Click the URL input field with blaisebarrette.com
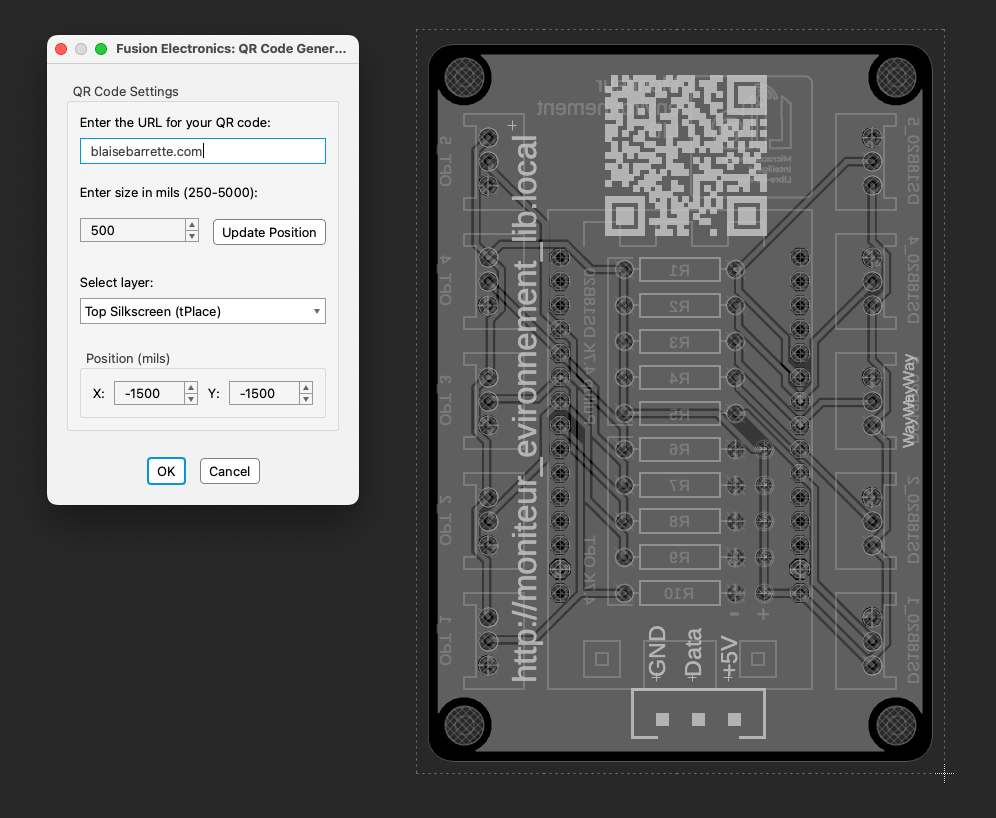 coord(203,151)
